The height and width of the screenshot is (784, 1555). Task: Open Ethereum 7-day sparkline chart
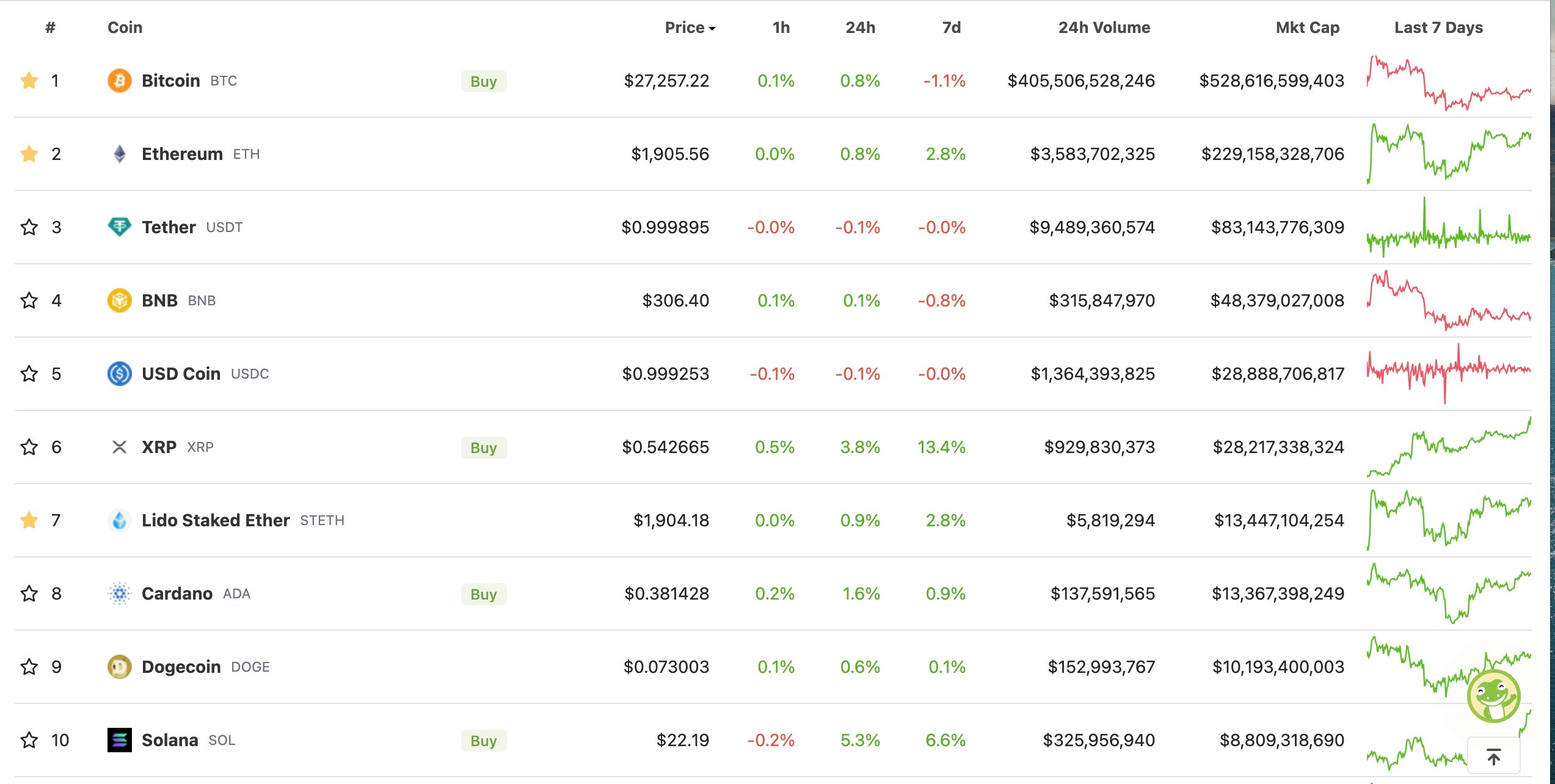(x=1449, y=154)
